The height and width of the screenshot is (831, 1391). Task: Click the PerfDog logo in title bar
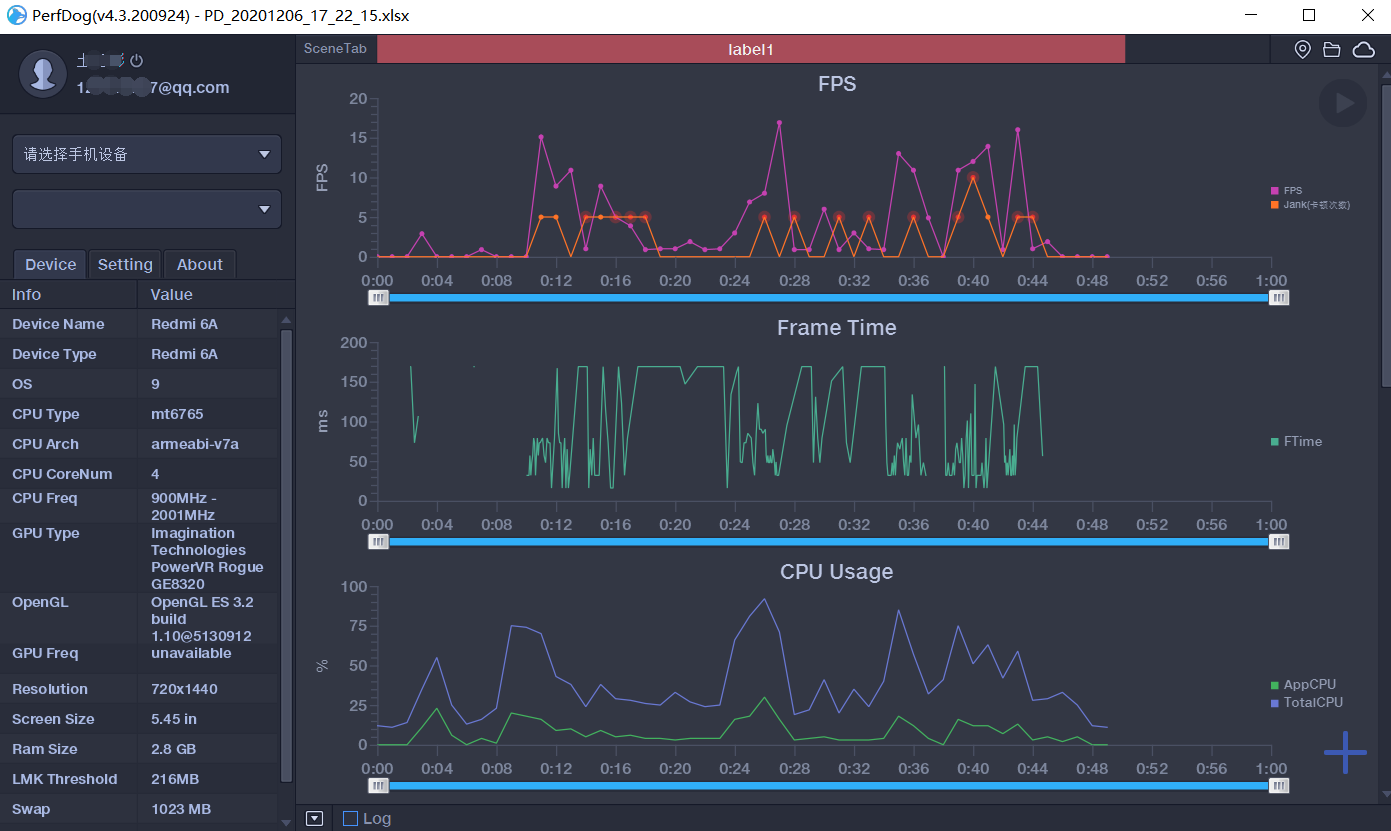[x=15, y=16]
